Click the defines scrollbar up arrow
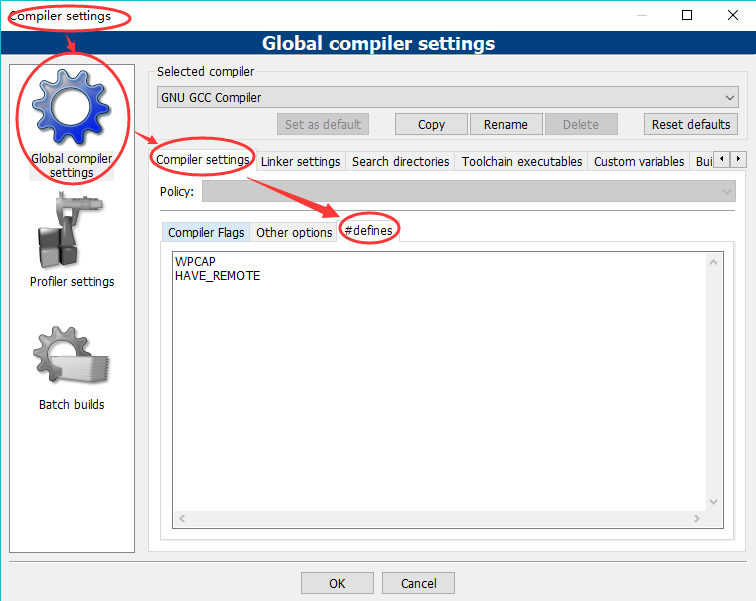This screenshot has height=601, width=756. [714, 262]
